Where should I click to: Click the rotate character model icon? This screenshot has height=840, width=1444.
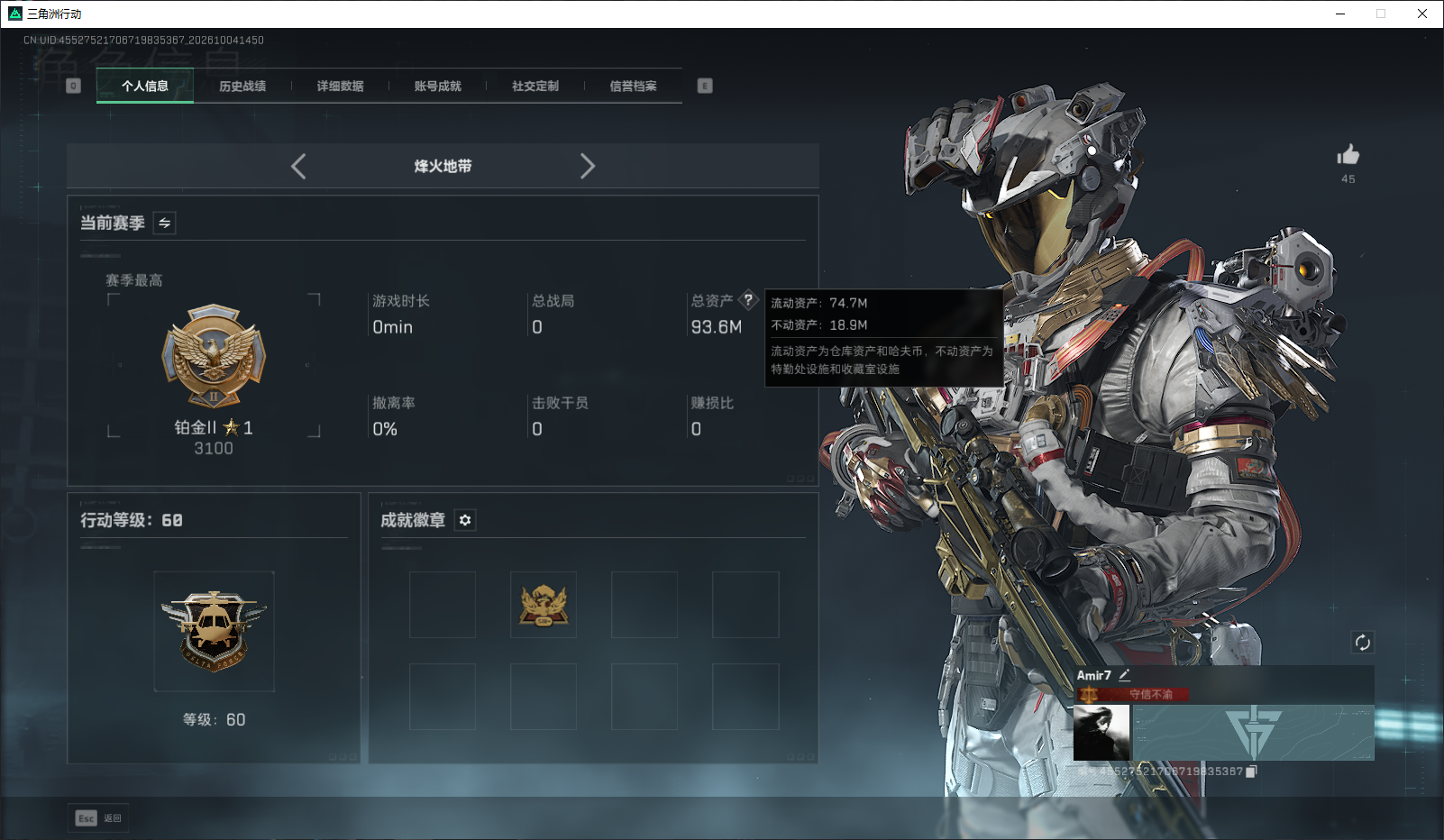tap(1362, 642)
